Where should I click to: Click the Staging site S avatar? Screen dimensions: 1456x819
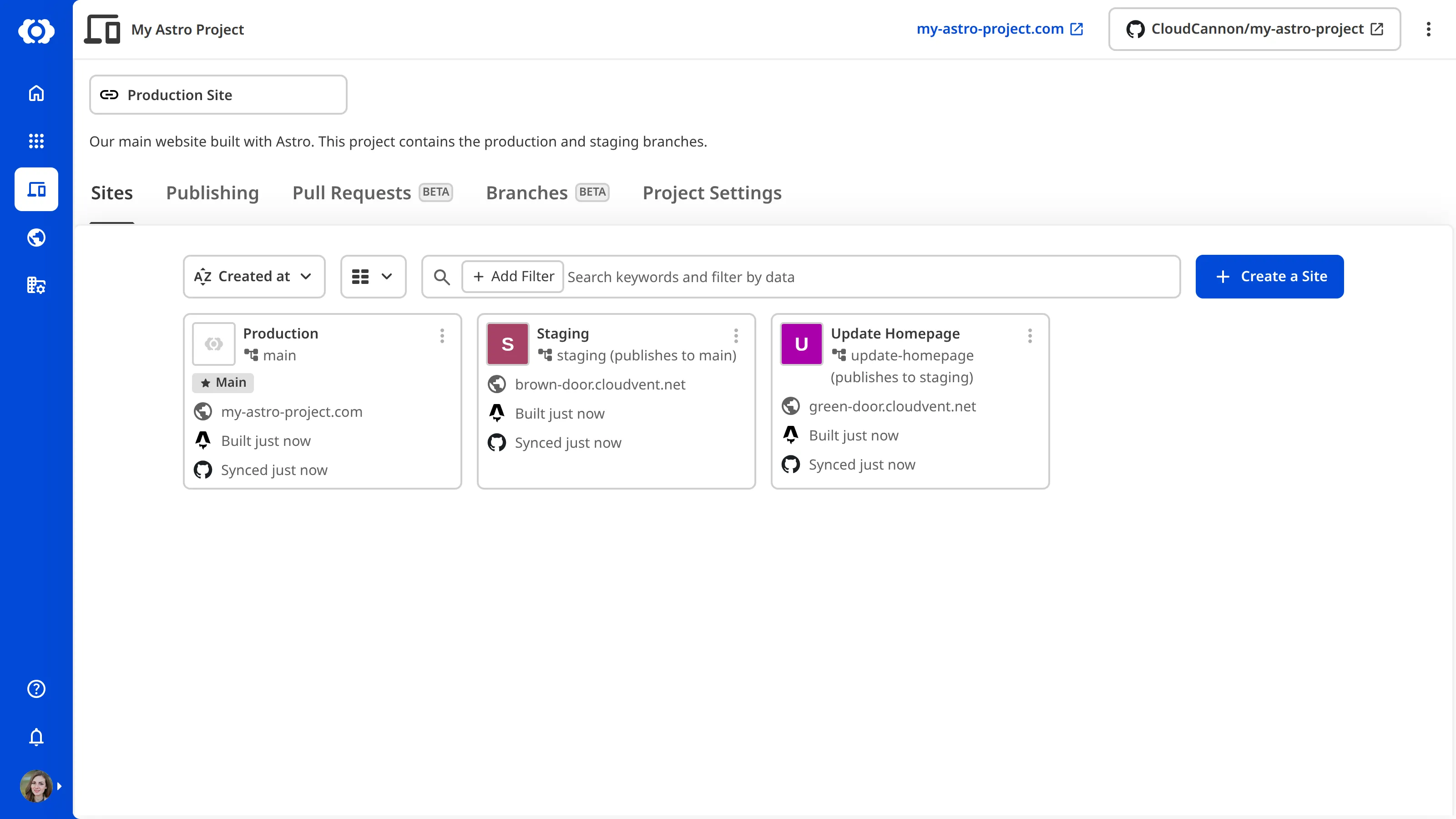click(x=508, y=344)
